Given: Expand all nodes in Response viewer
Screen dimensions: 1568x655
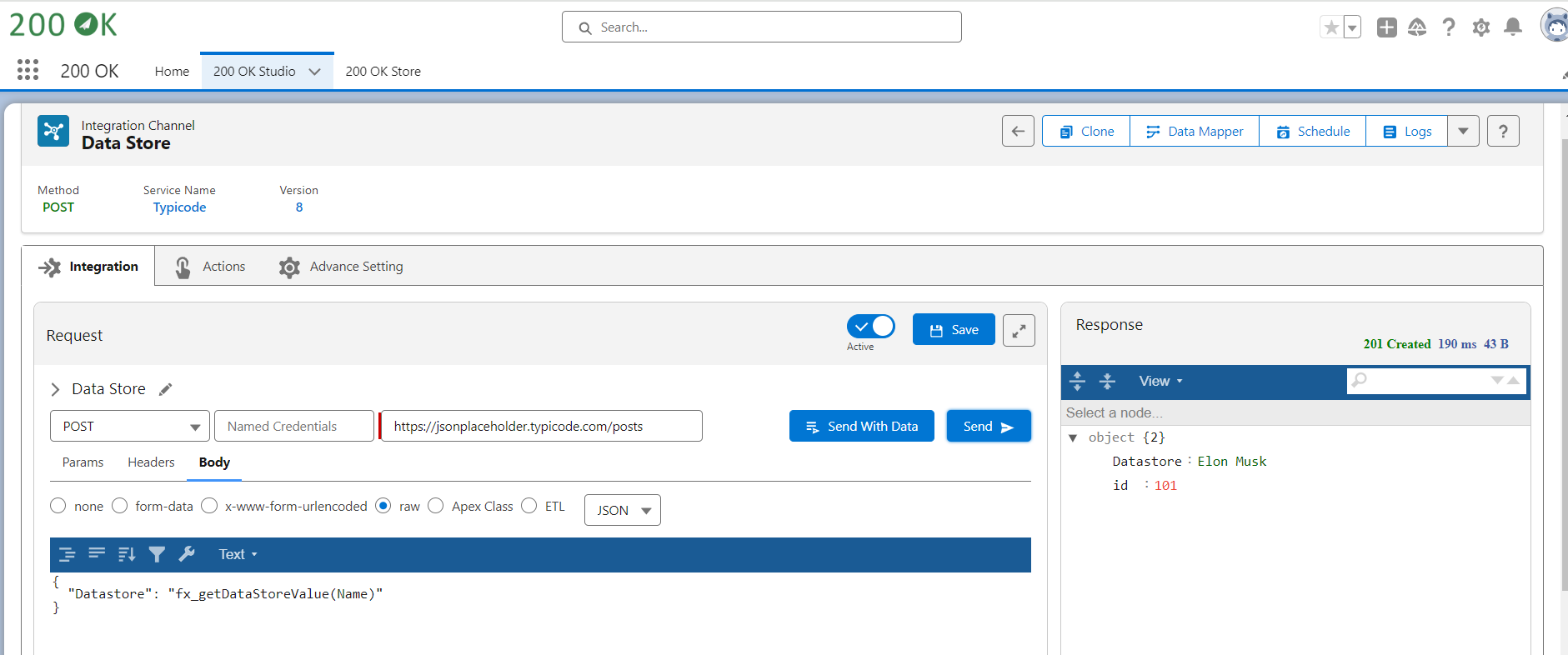Looking at the screenshot, I should tap(1077, 381).
